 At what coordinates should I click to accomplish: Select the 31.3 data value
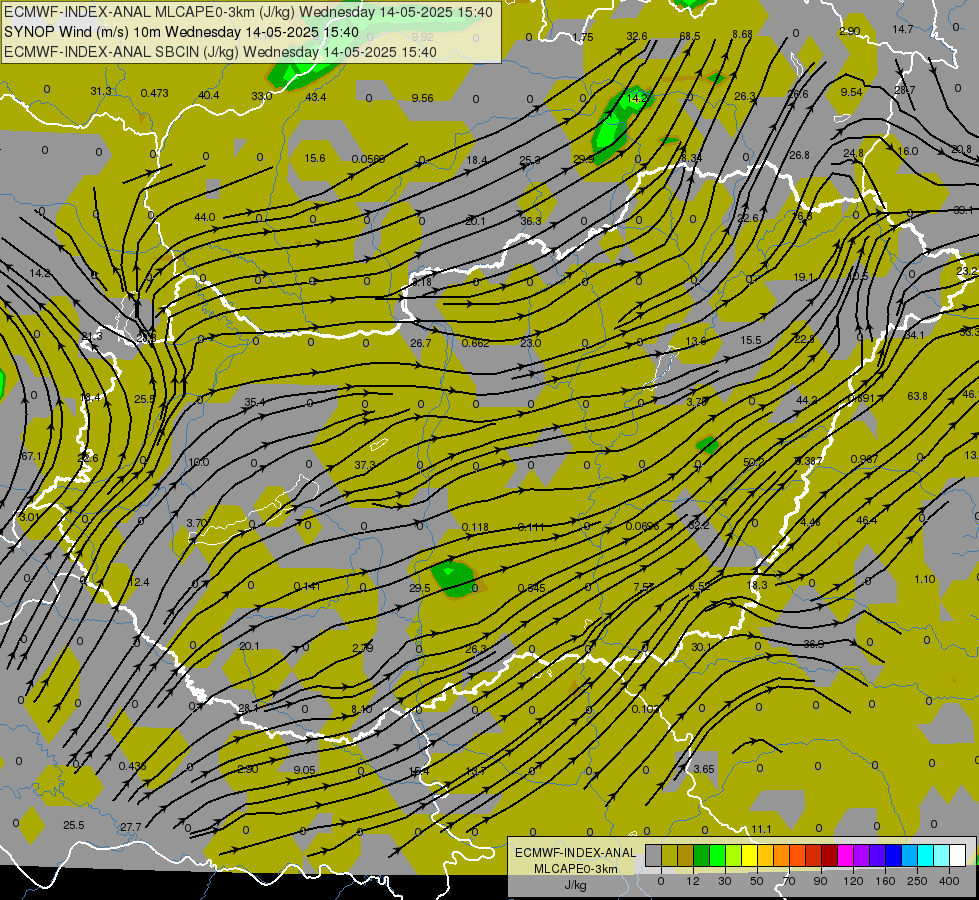[101, 91]
